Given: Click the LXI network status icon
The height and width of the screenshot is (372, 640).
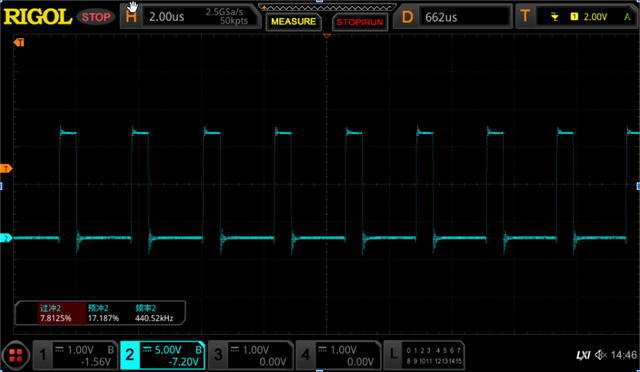Looking at the screenshot, I should pos(584,355).
